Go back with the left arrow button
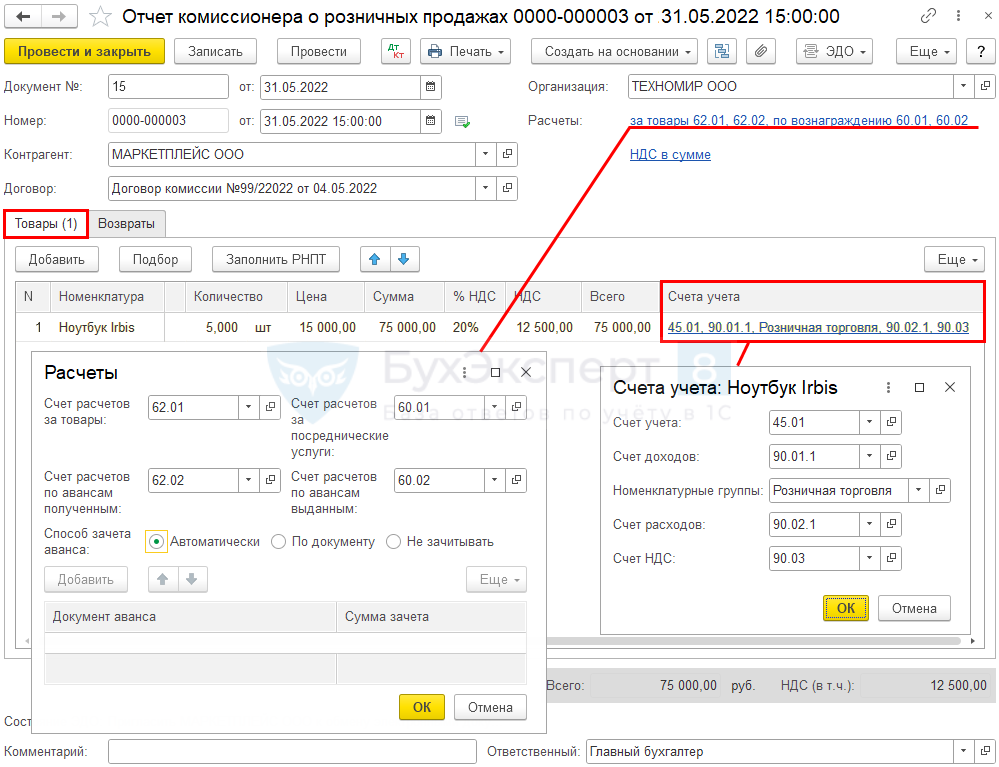Screen dimensions: 999x767 24,17
